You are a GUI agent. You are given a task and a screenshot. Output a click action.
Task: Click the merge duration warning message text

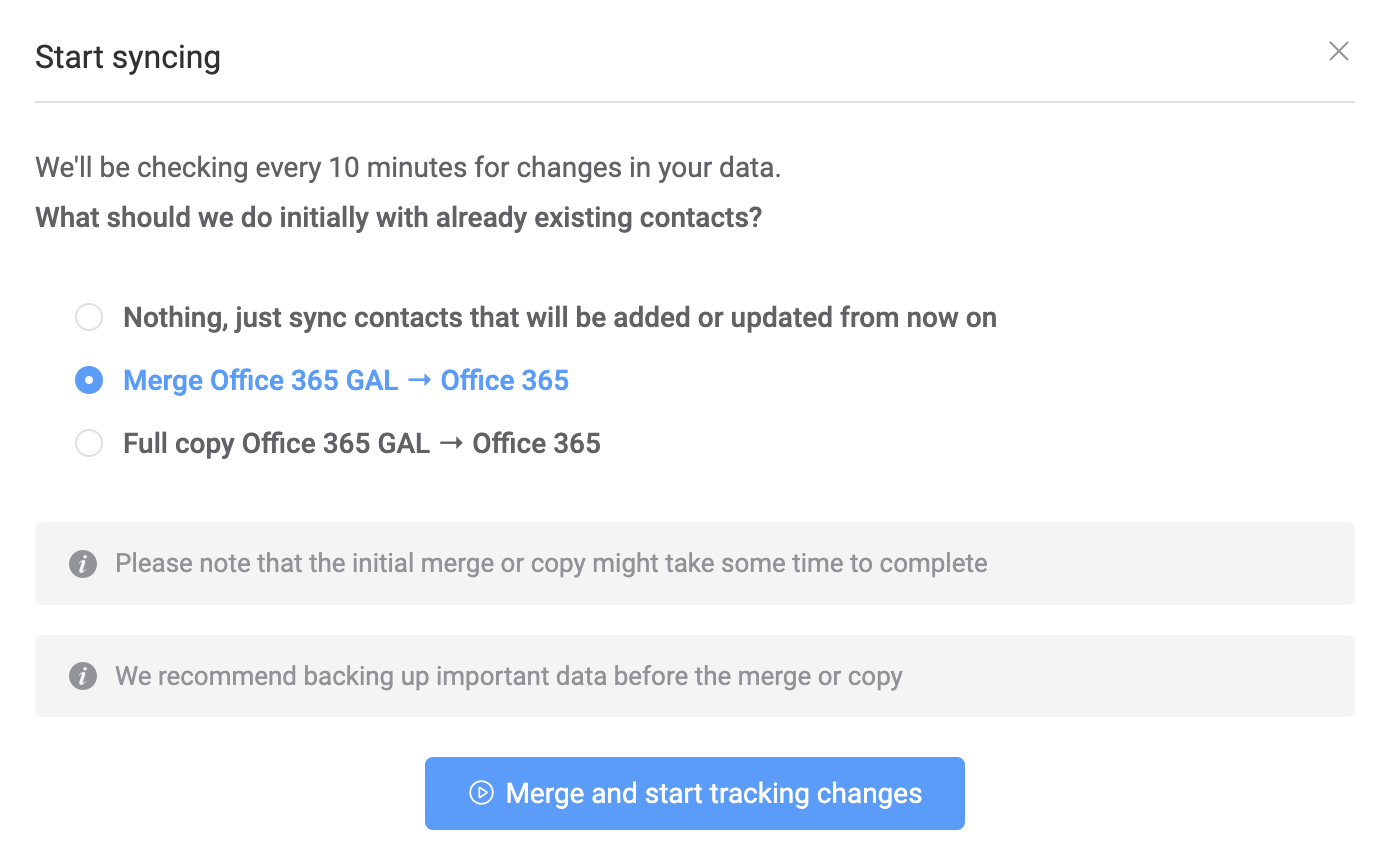click(549, 563)
